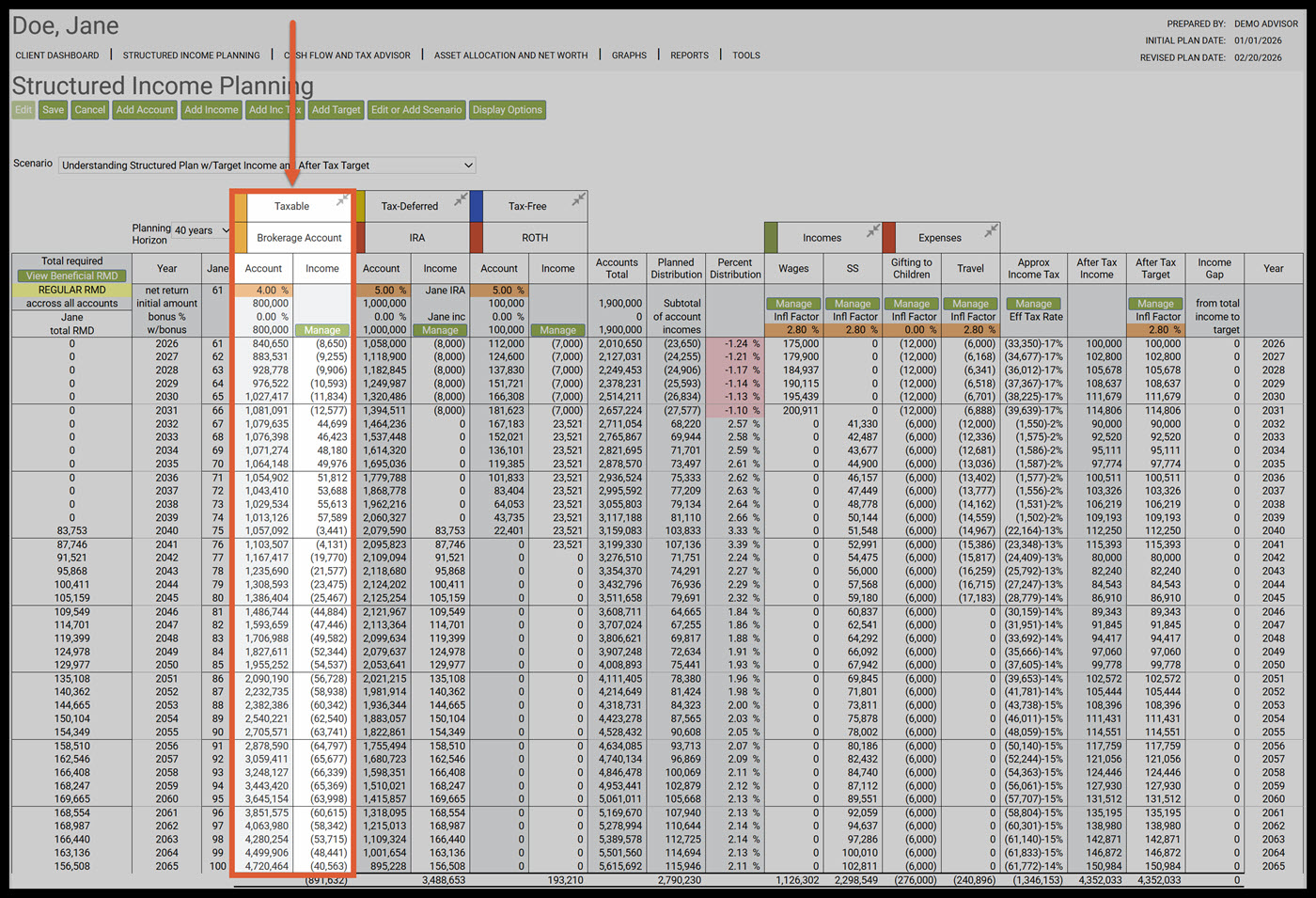Manage Brokerage Account income
Image resolution: width=1316 pixels, height=898 pixels.
(322, 331)
